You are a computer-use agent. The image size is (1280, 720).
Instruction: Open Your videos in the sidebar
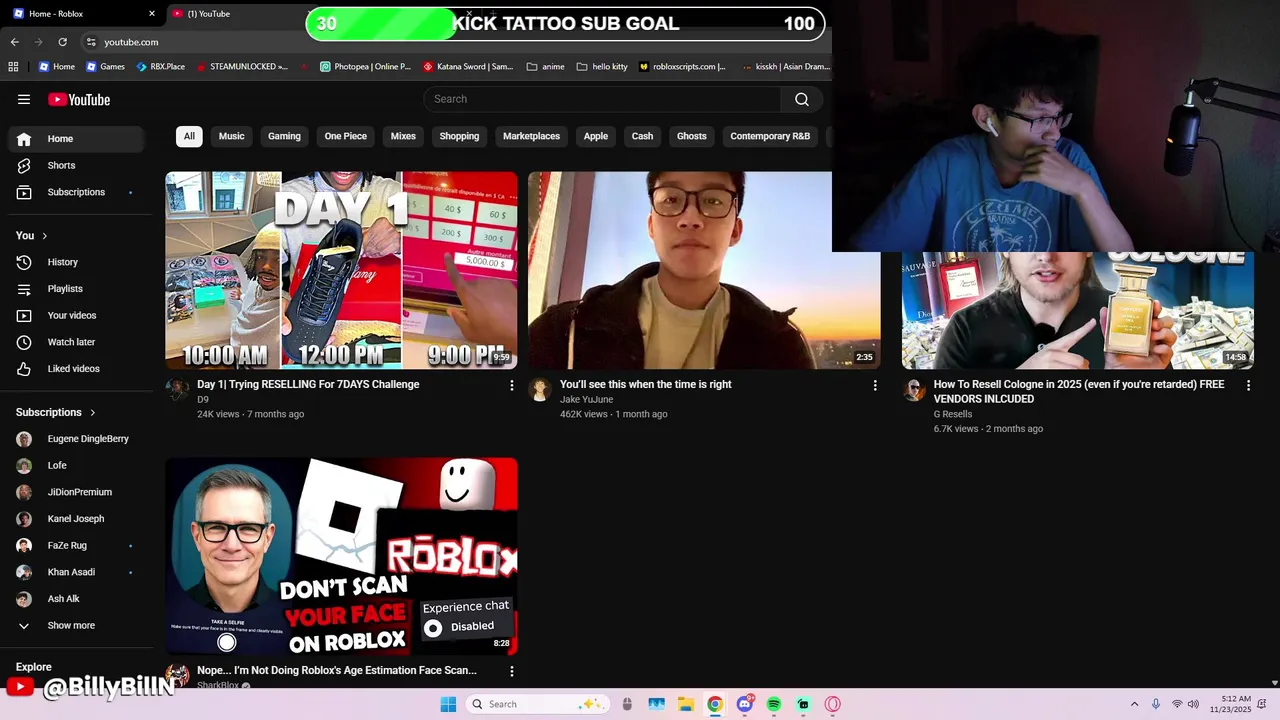click(x=76, y=315)
